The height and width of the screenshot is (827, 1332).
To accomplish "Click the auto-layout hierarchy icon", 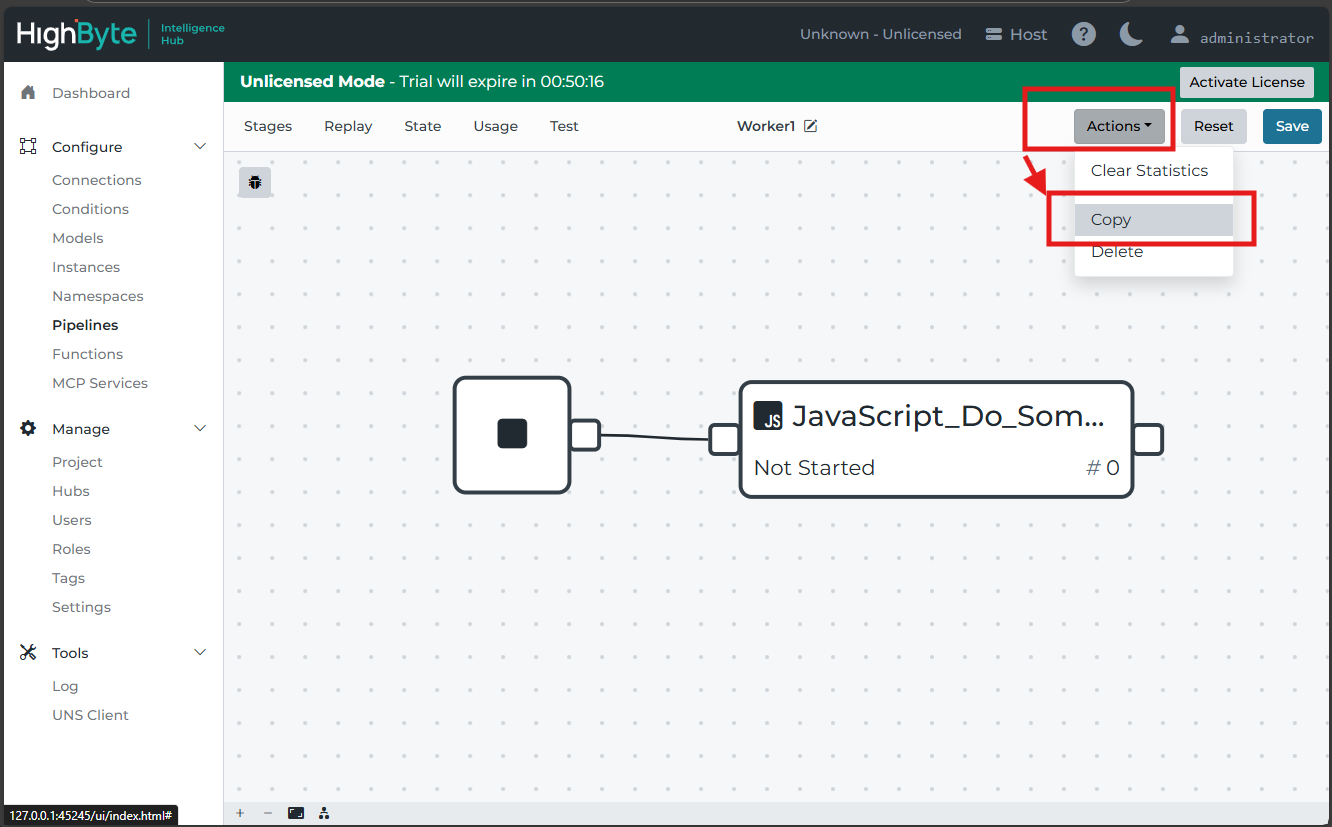I will (x=324, y=813).
